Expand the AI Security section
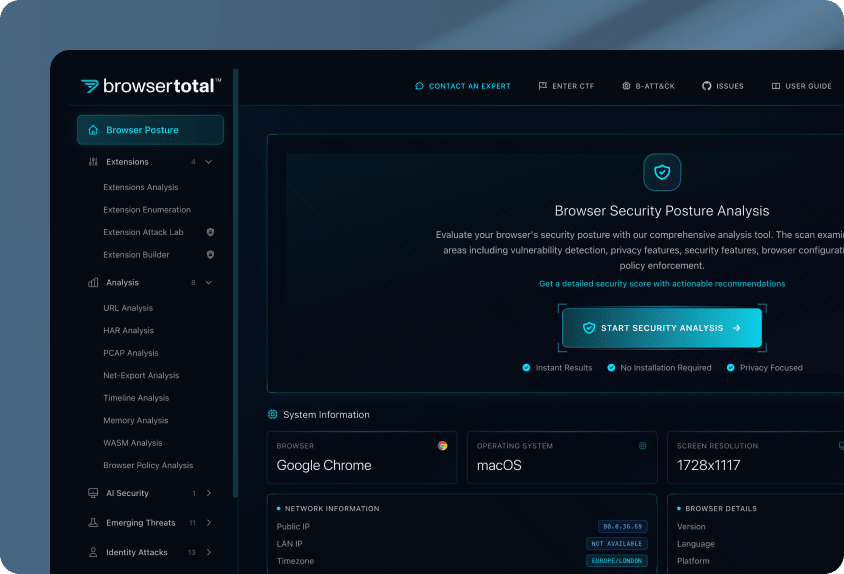 pyautogui.click(x=209, y=493)
